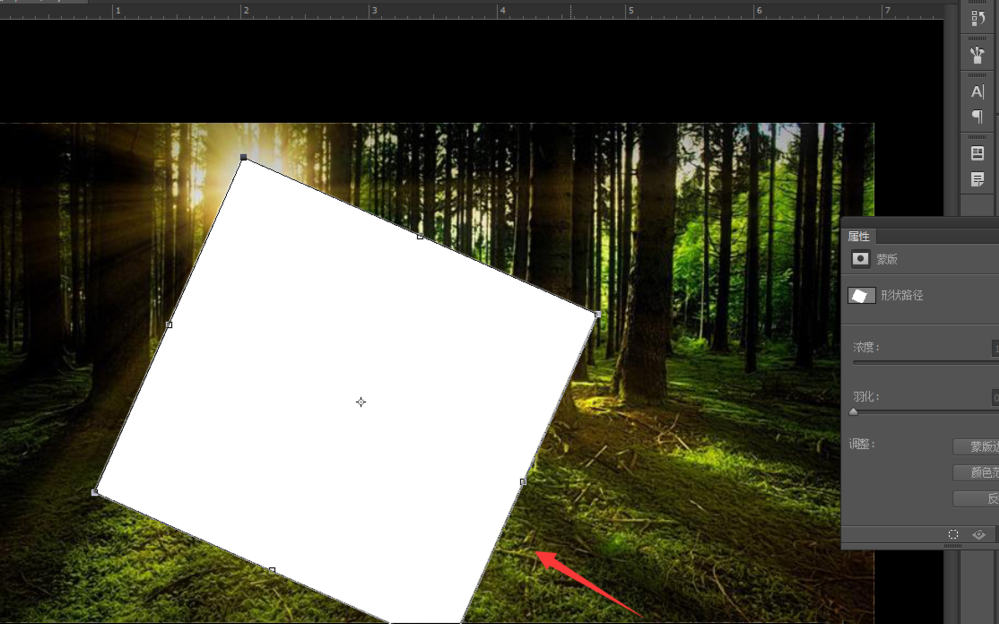Click the 蒙版边缘 button
This screenshot has width=999, height=624.
976,447
